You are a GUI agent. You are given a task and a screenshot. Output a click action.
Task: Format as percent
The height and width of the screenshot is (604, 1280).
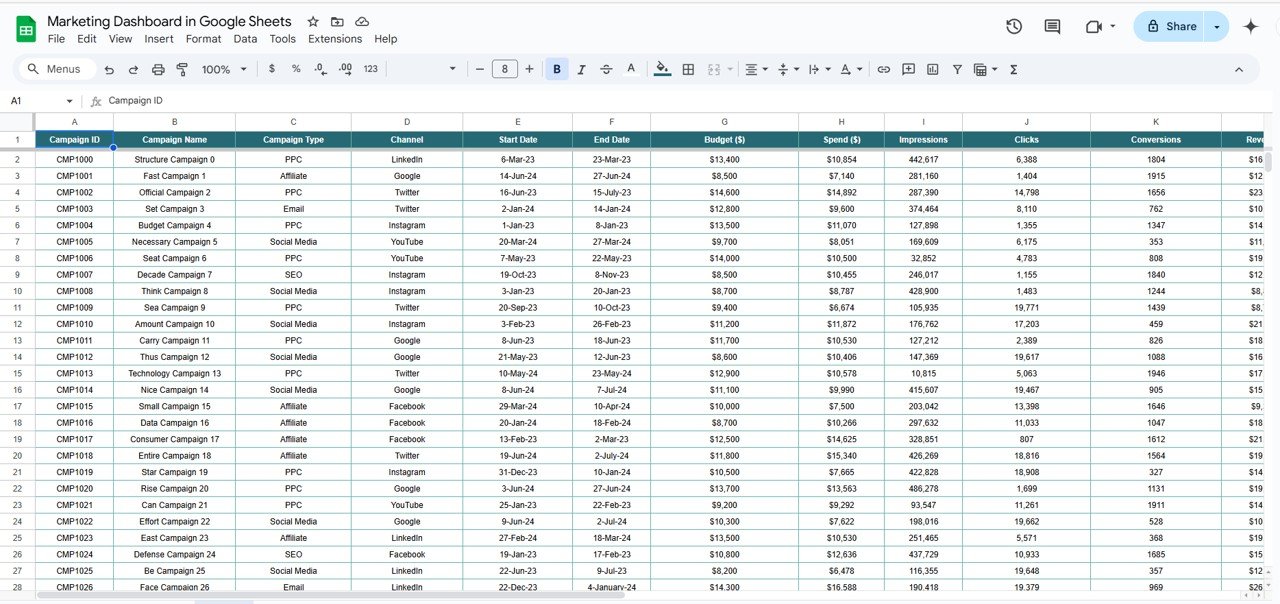pyautogui.click(x=296, y=69)
